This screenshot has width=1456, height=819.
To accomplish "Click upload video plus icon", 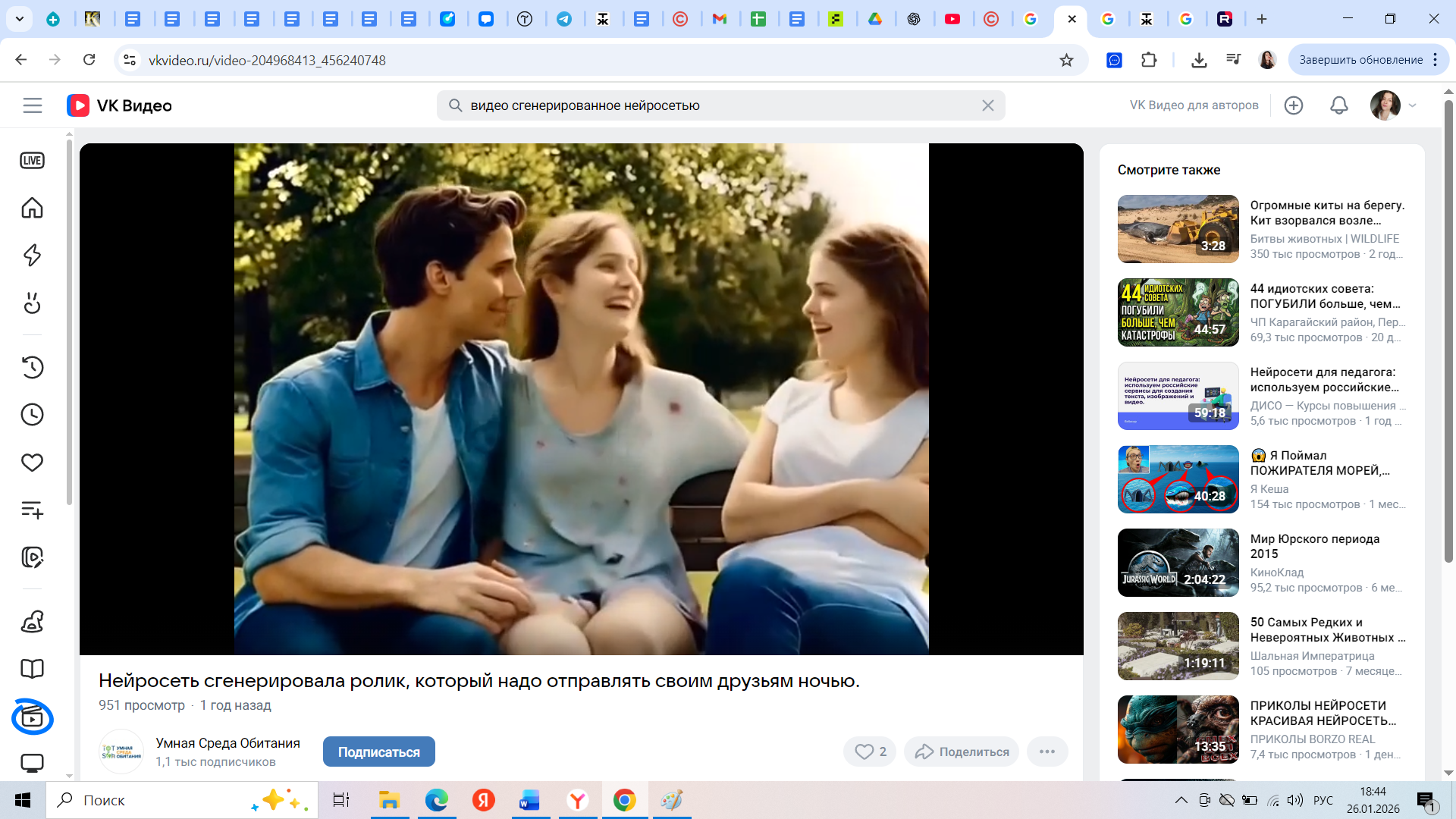I will tap(1294, 105).
